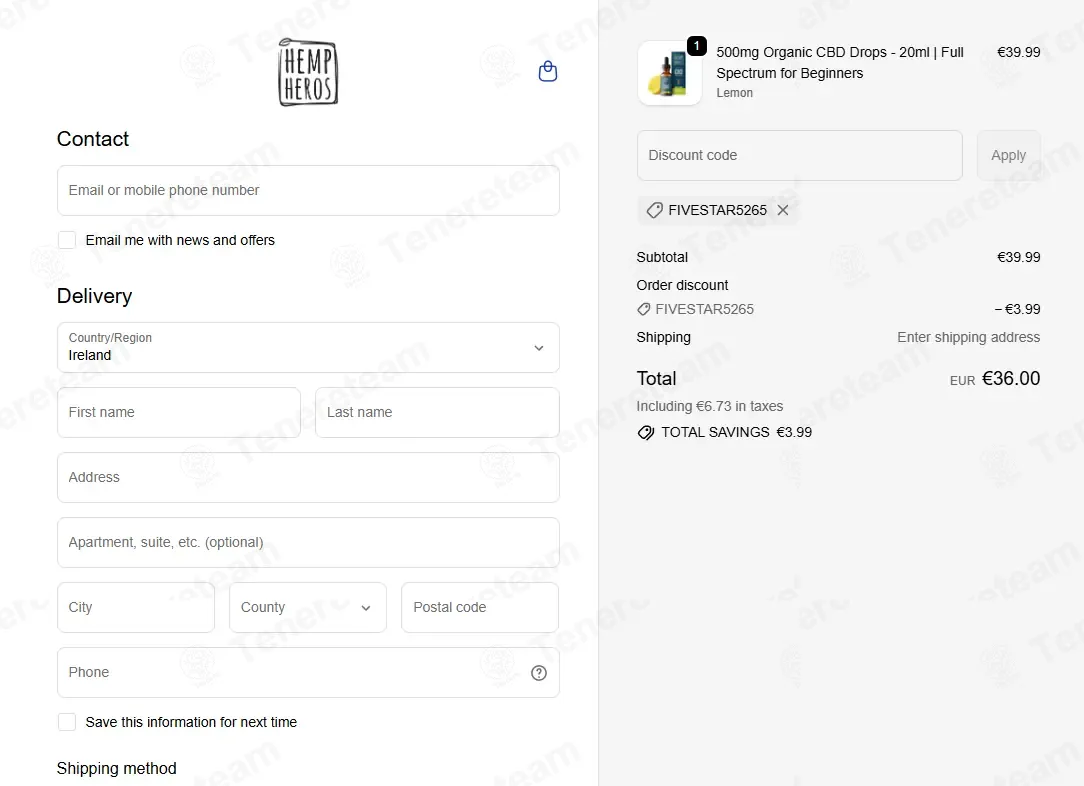Focus the Discount code field
This screenshot has width=1084, height=786.
799,156
